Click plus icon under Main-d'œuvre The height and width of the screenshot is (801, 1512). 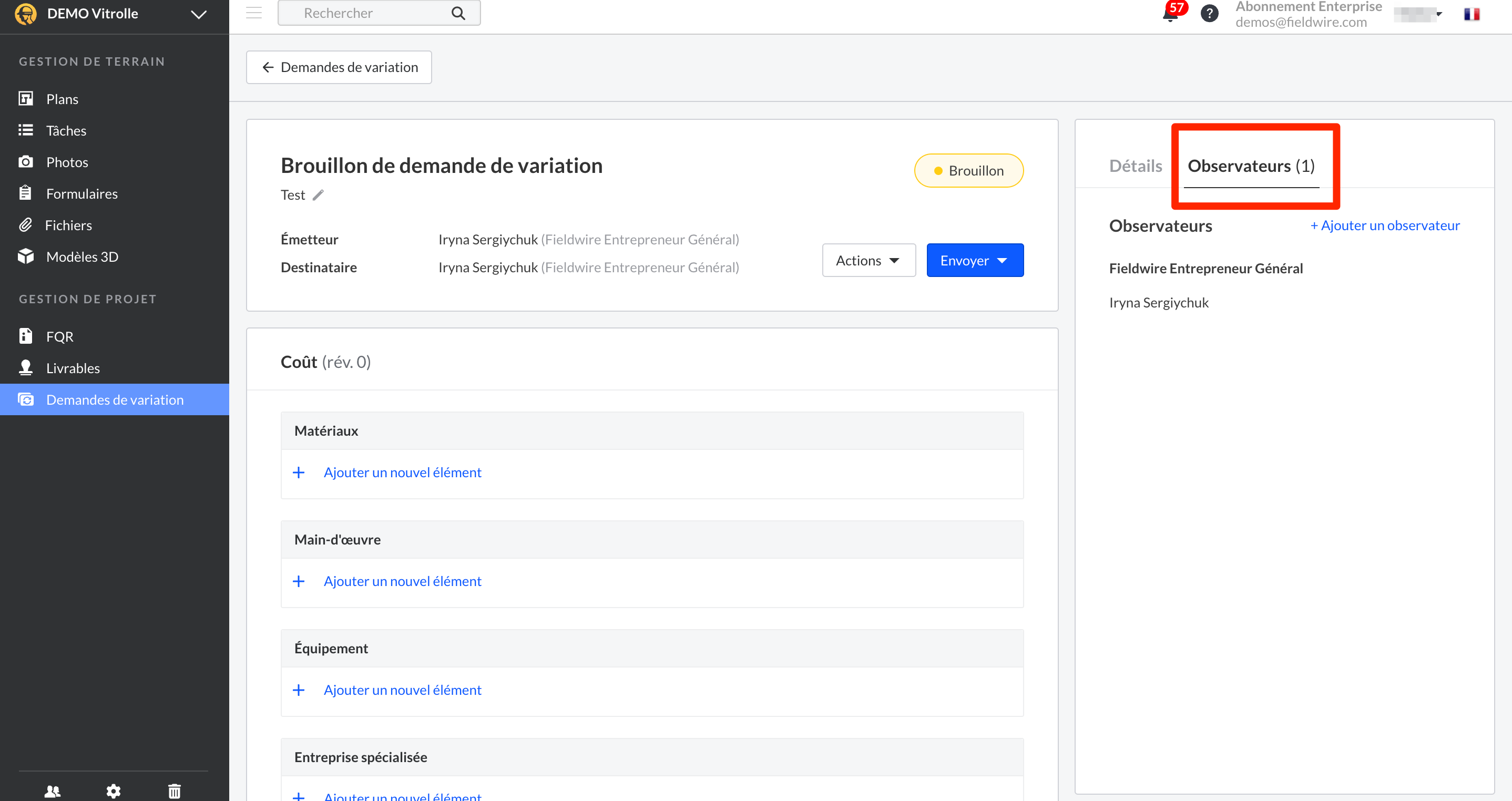tap(299, 581)
